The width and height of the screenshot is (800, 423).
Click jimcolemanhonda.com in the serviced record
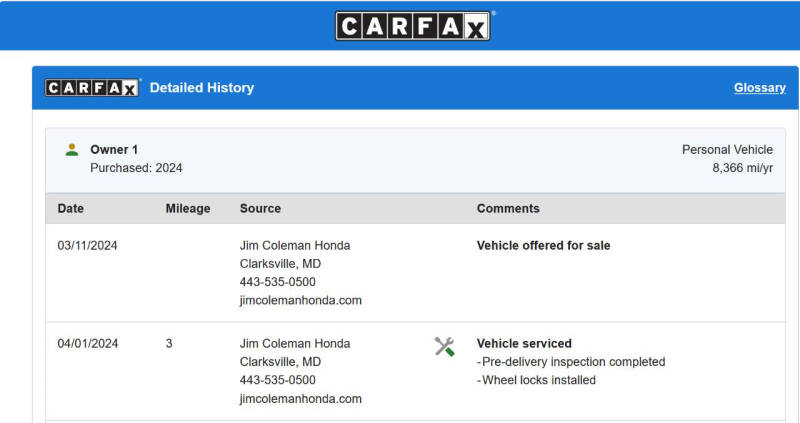tap(301, 399)
